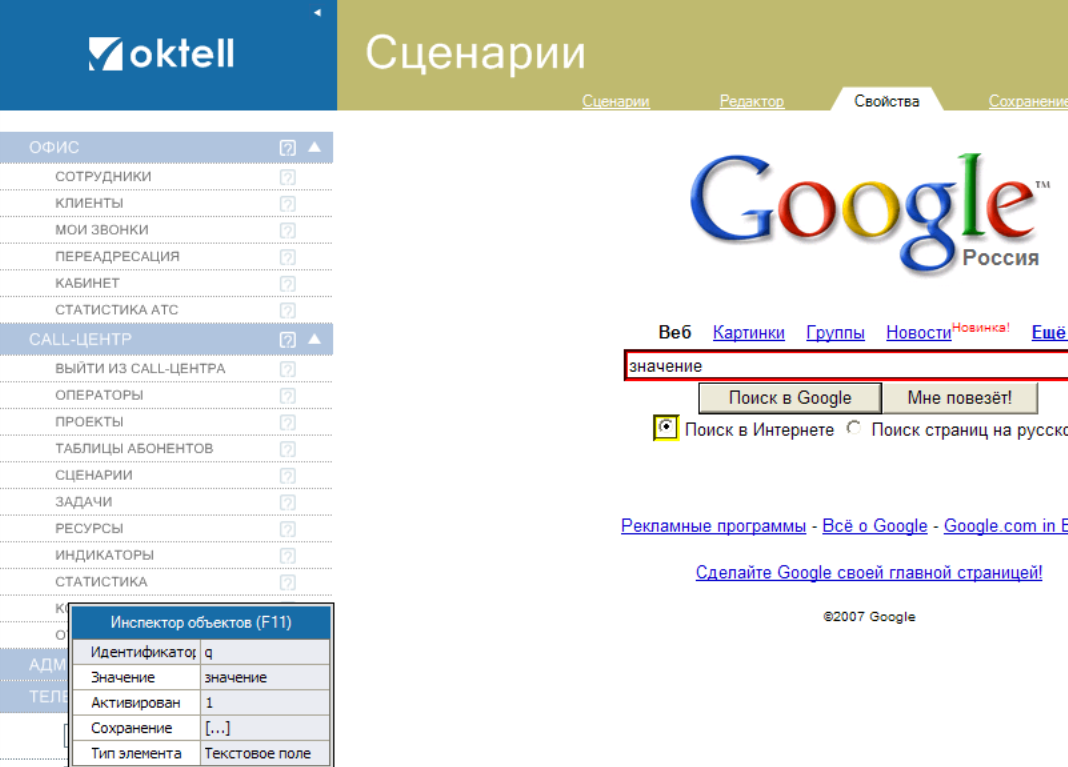Image resolution: width=1068 pixels, height=767 pixels.
Task: Select Поиск в Интернете radio button
Action: tap(665, 428)
